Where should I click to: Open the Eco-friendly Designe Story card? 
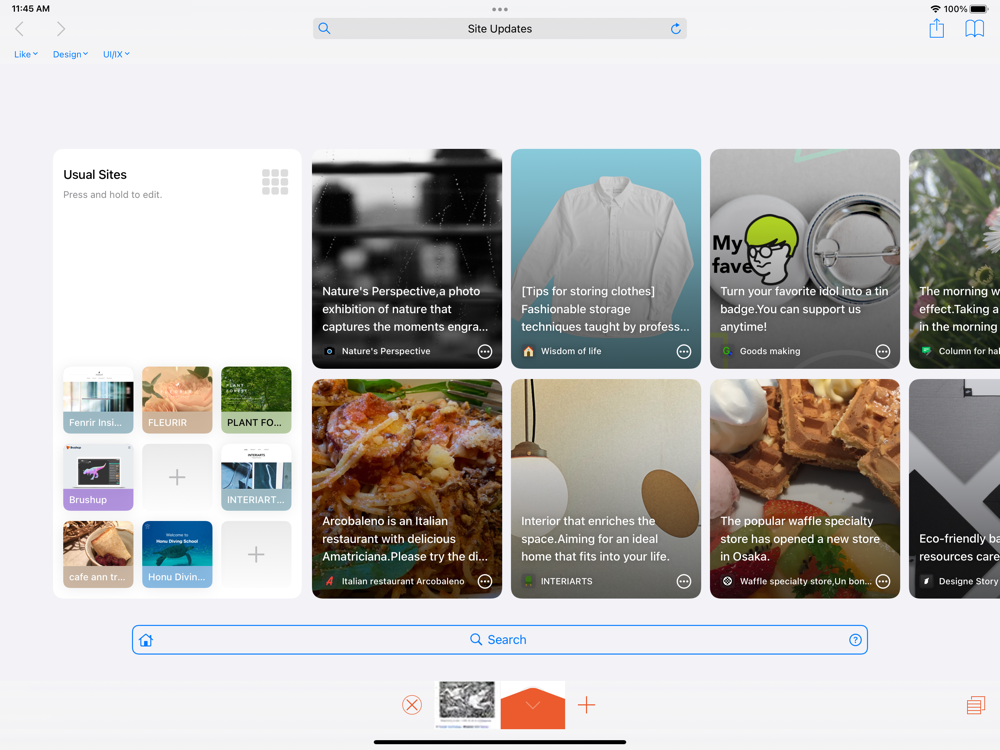tap(955, 489)
